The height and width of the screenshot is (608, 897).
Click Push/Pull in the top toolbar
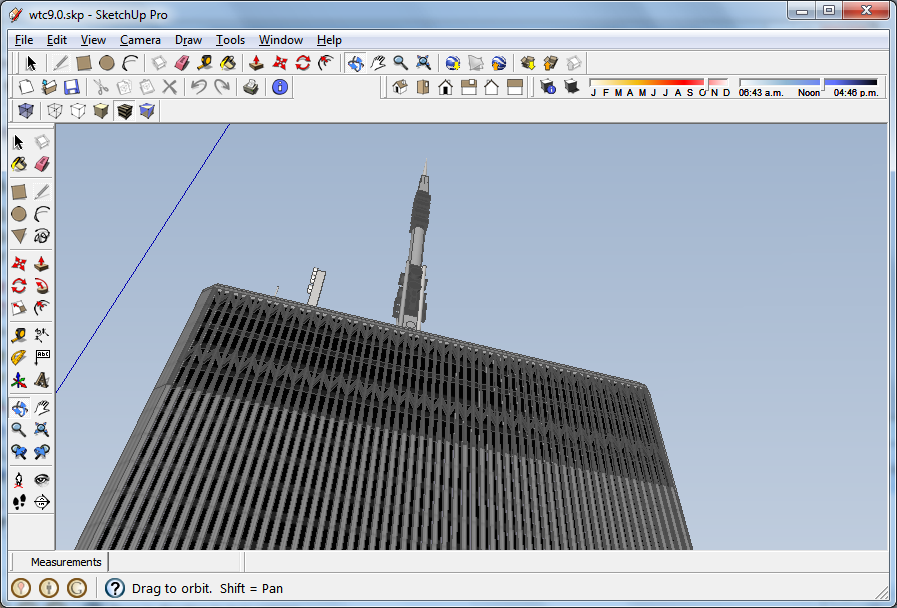(256, 62)
